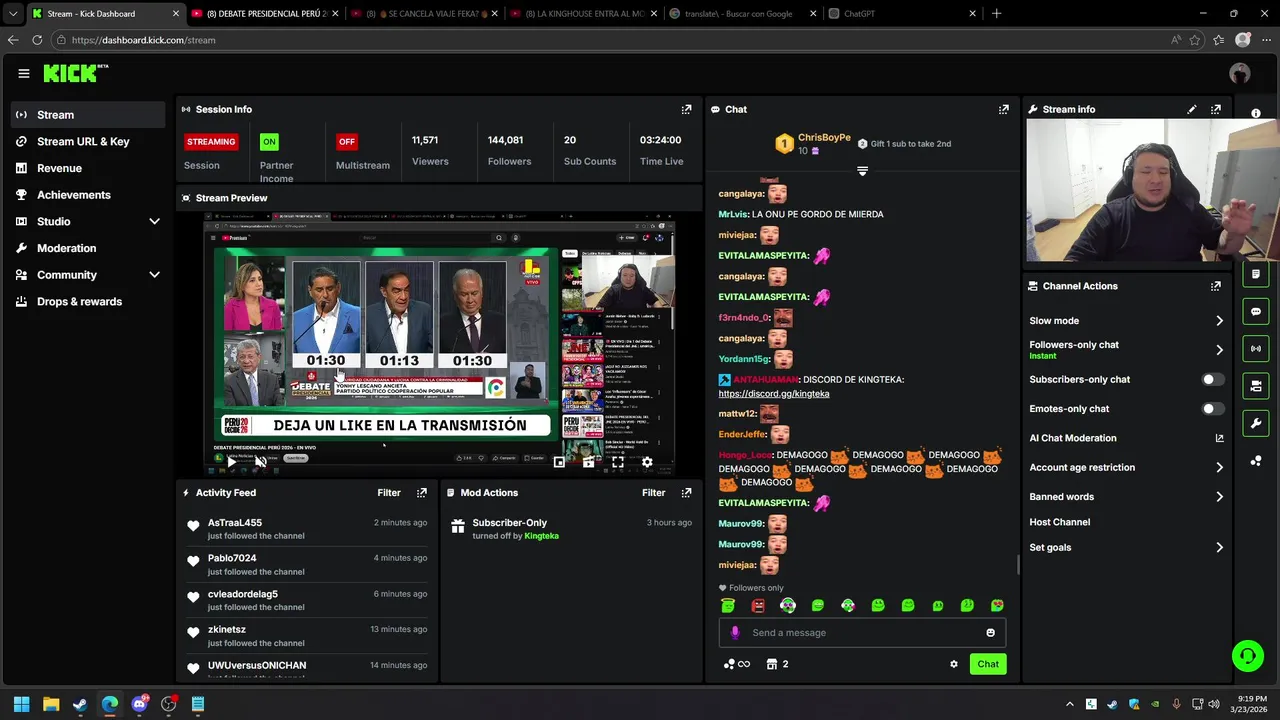Open the green headset support button

[x=1248, y=656]
